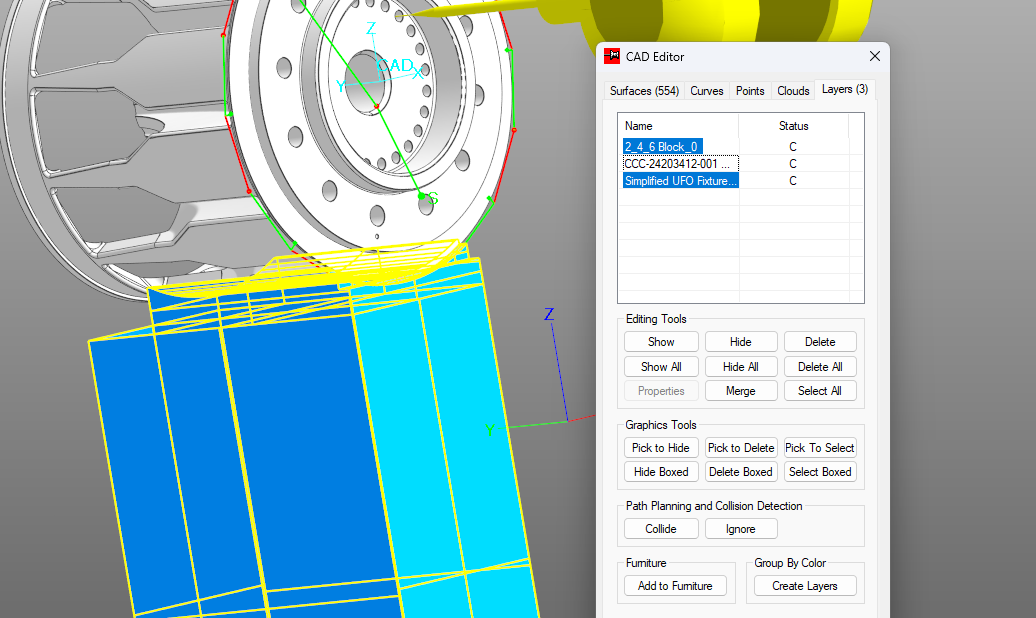Click the Add to Furniture button
Screen dimensions: 1036x618
675,586
